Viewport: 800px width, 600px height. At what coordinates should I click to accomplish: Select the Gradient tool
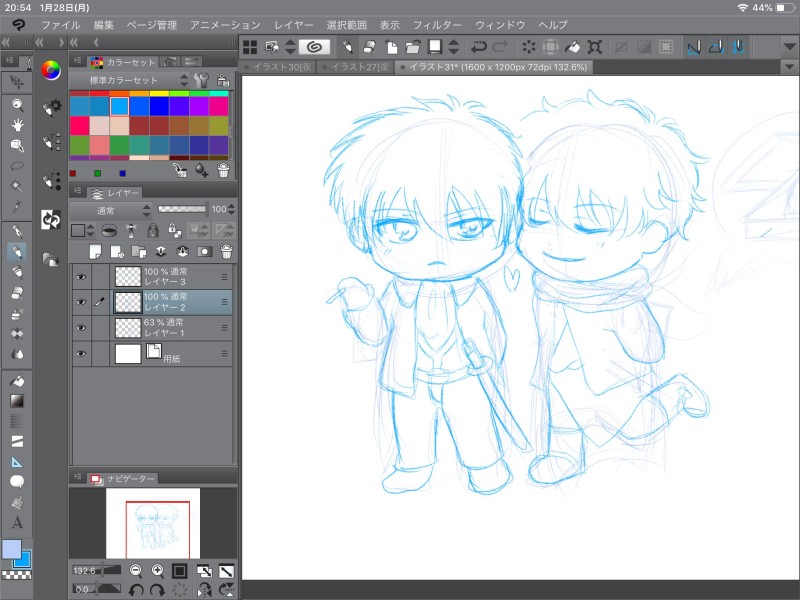(x=17, y=401)
